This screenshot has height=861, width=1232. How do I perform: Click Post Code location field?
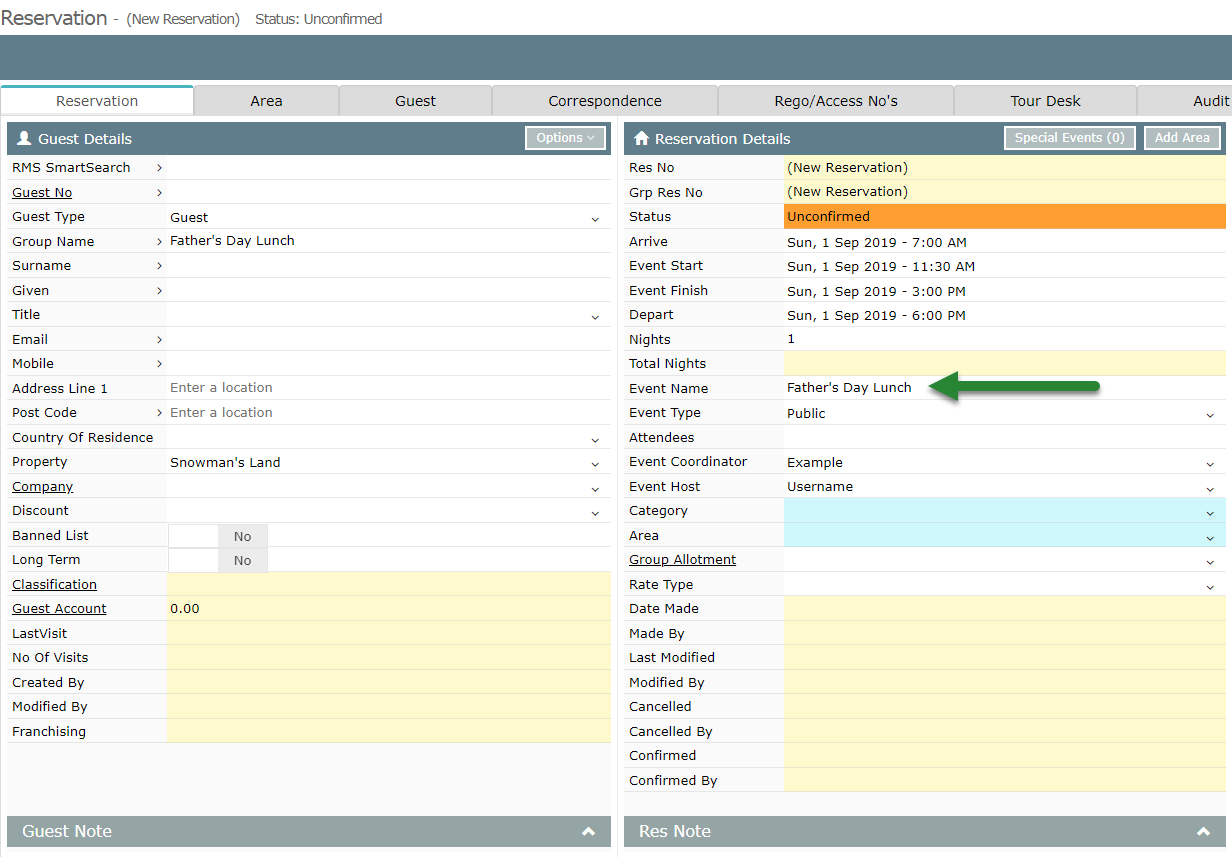pos(389,413)
